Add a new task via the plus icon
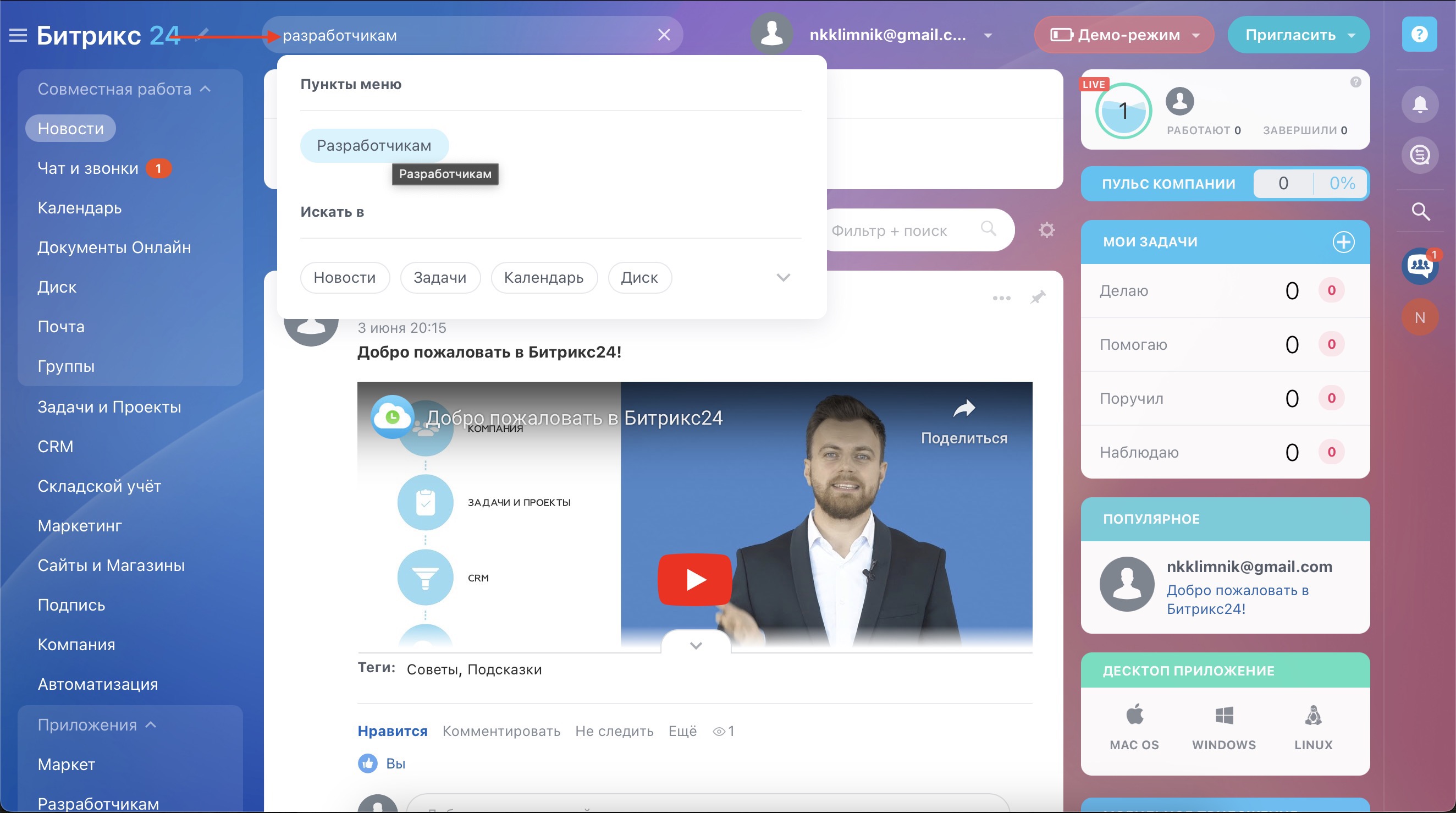Viewport: 1456px width, 813px height. click(1343, 242)
